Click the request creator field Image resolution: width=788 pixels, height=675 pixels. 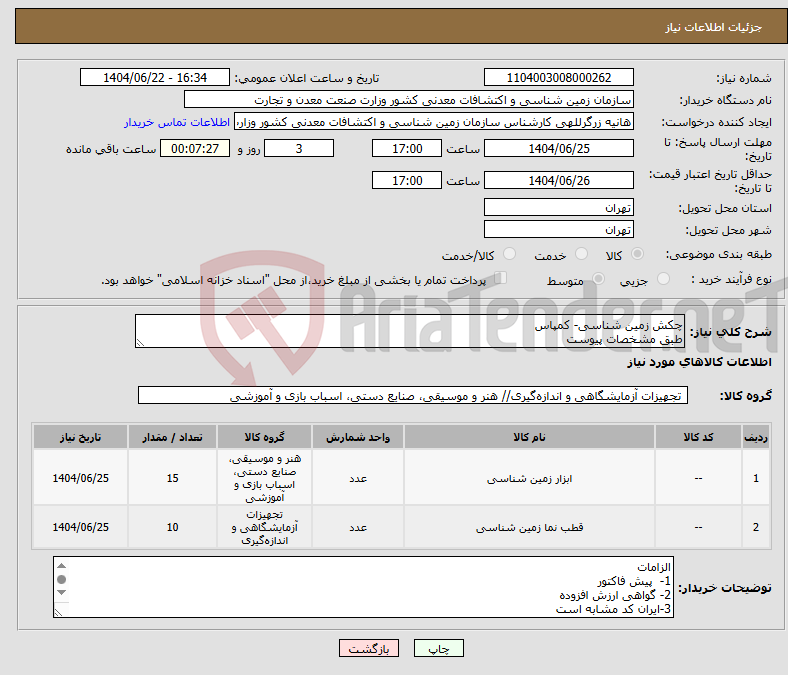point(434,122)
